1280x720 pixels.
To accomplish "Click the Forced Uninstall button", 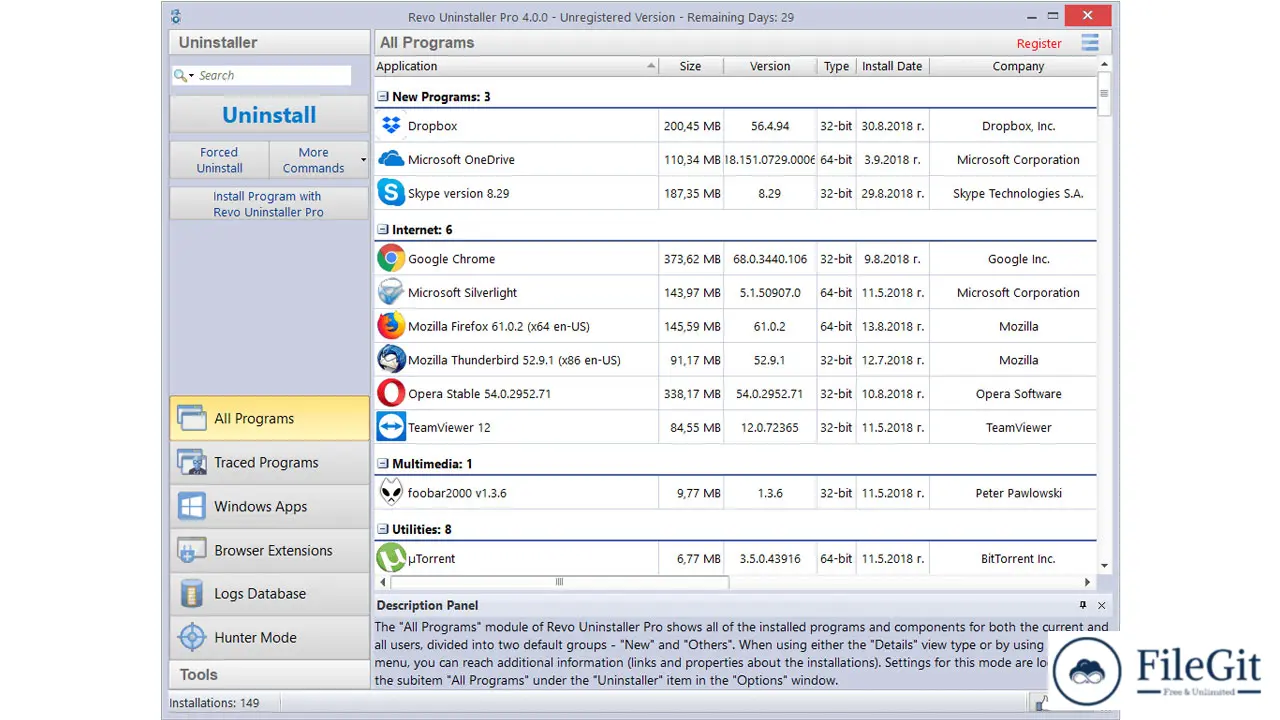I will [x=219, y=160].
